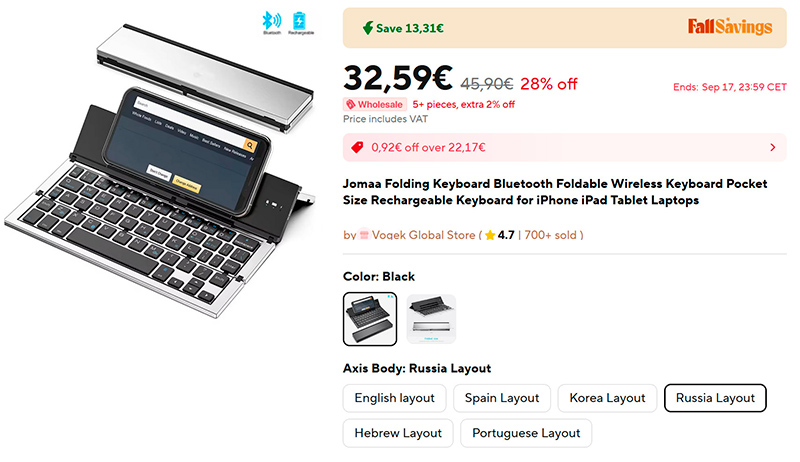The width and height of the screenshot is (800, 462).
Task: Click the red coupon tag icon
Action: pos(358,147)
